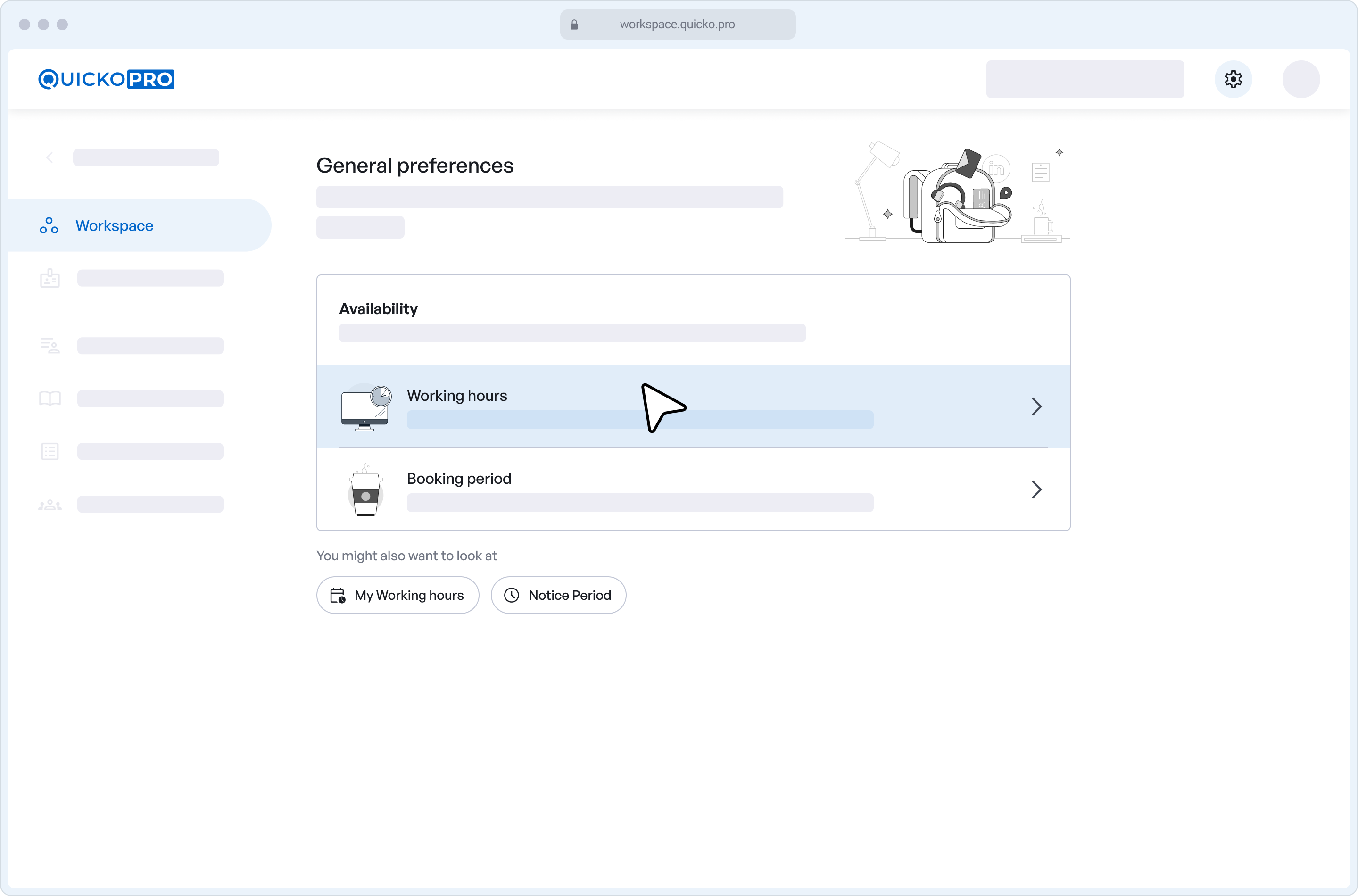Screen dimensions: 1358x896
Task: Click the coffee cup Booking period icon
Action: pos(365,490)
